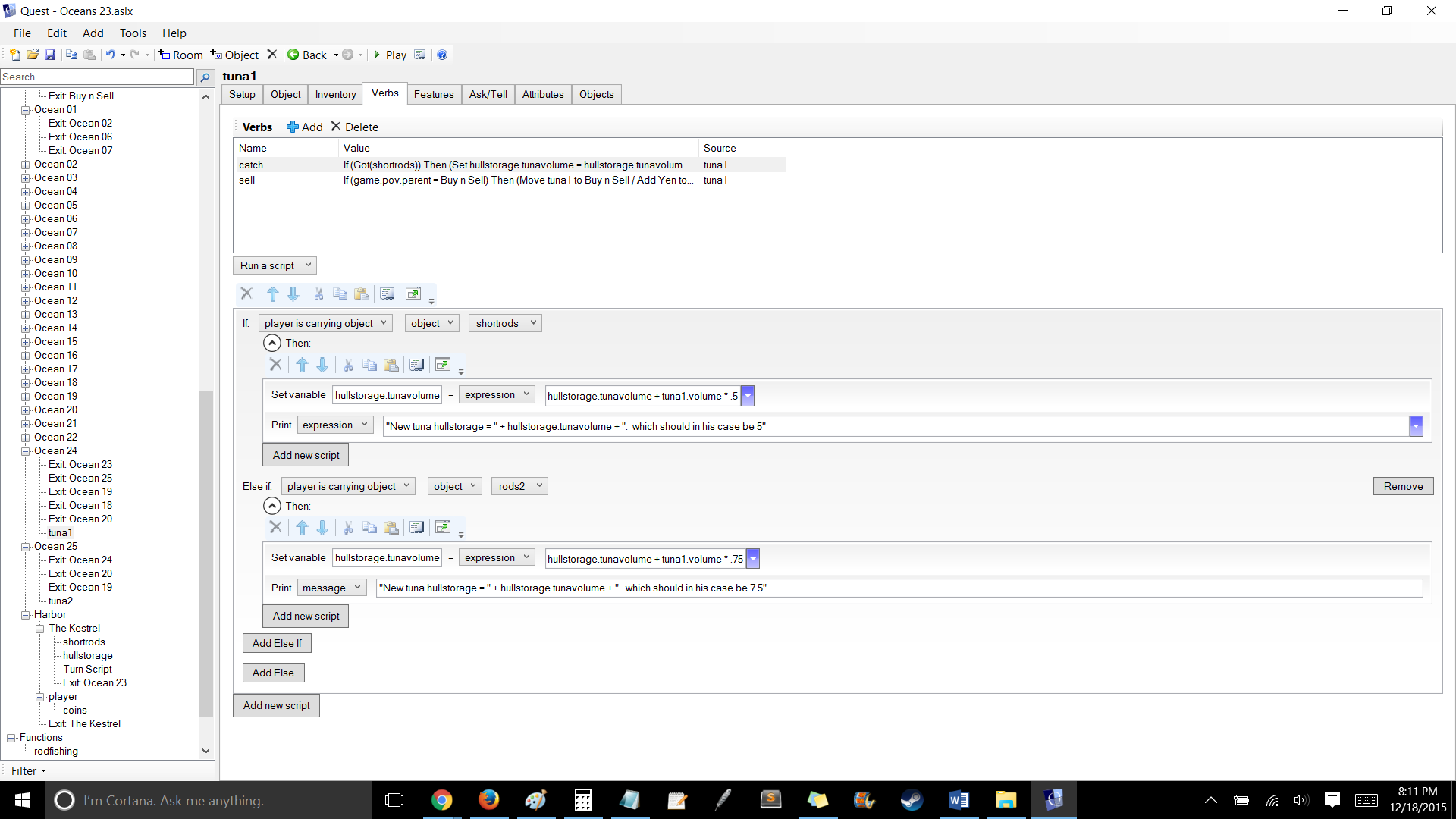The height and width of the screenshot is (819, 1456).
Task: Open the help question mark icon
Action: [x=442, y=55]
